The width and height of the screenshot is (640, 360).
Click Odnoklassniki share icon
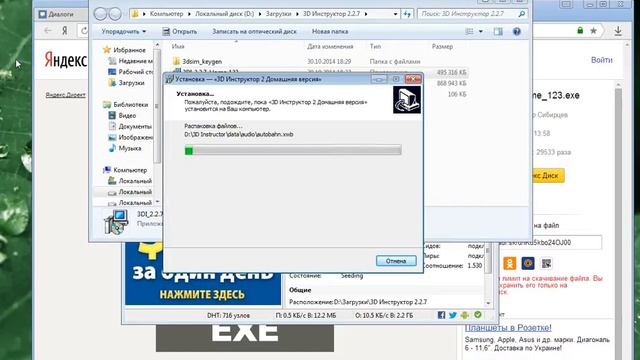[x=510, y=263]
